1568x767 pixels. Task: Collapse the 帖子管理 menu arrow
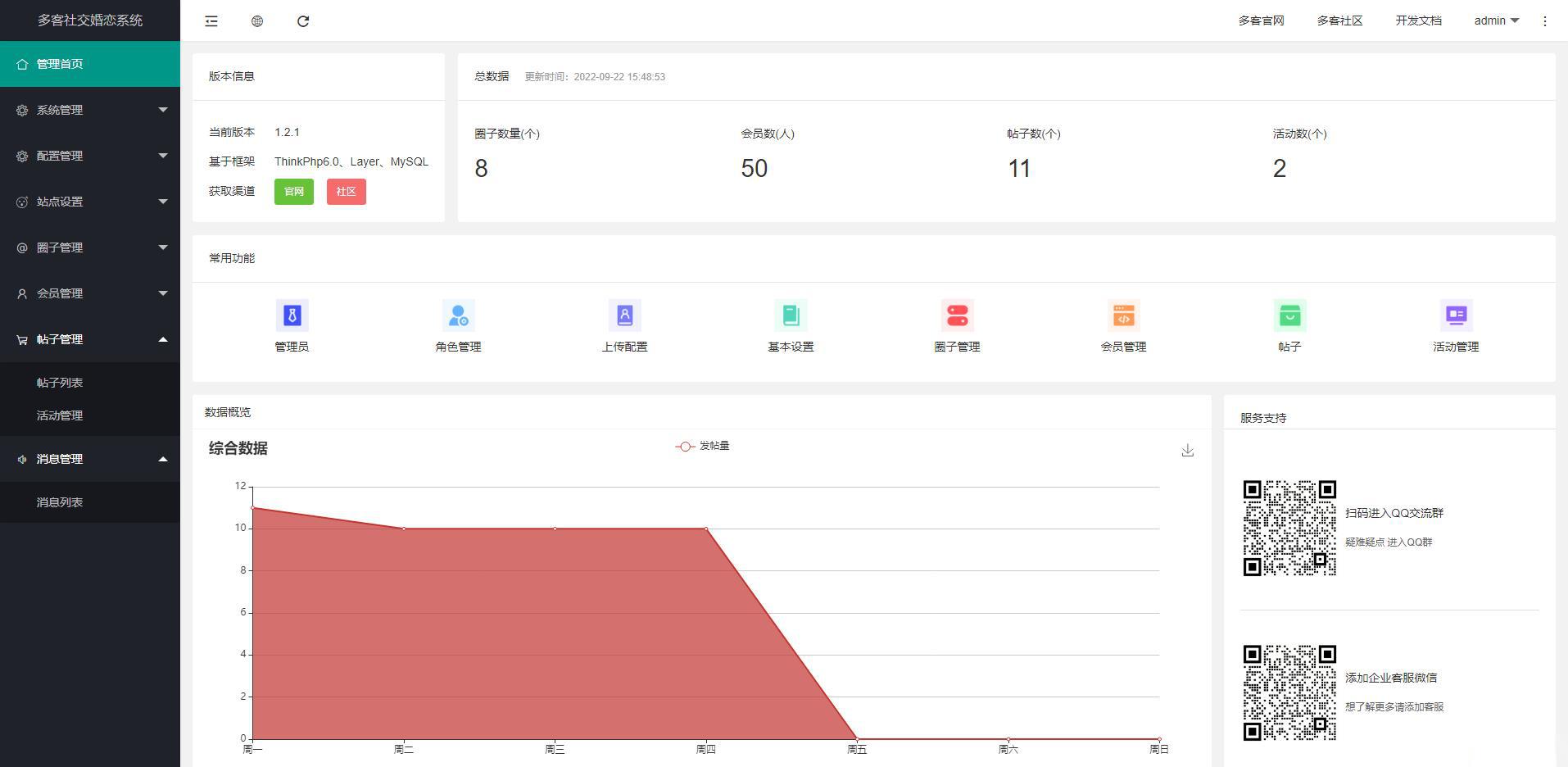click(163, 339)
